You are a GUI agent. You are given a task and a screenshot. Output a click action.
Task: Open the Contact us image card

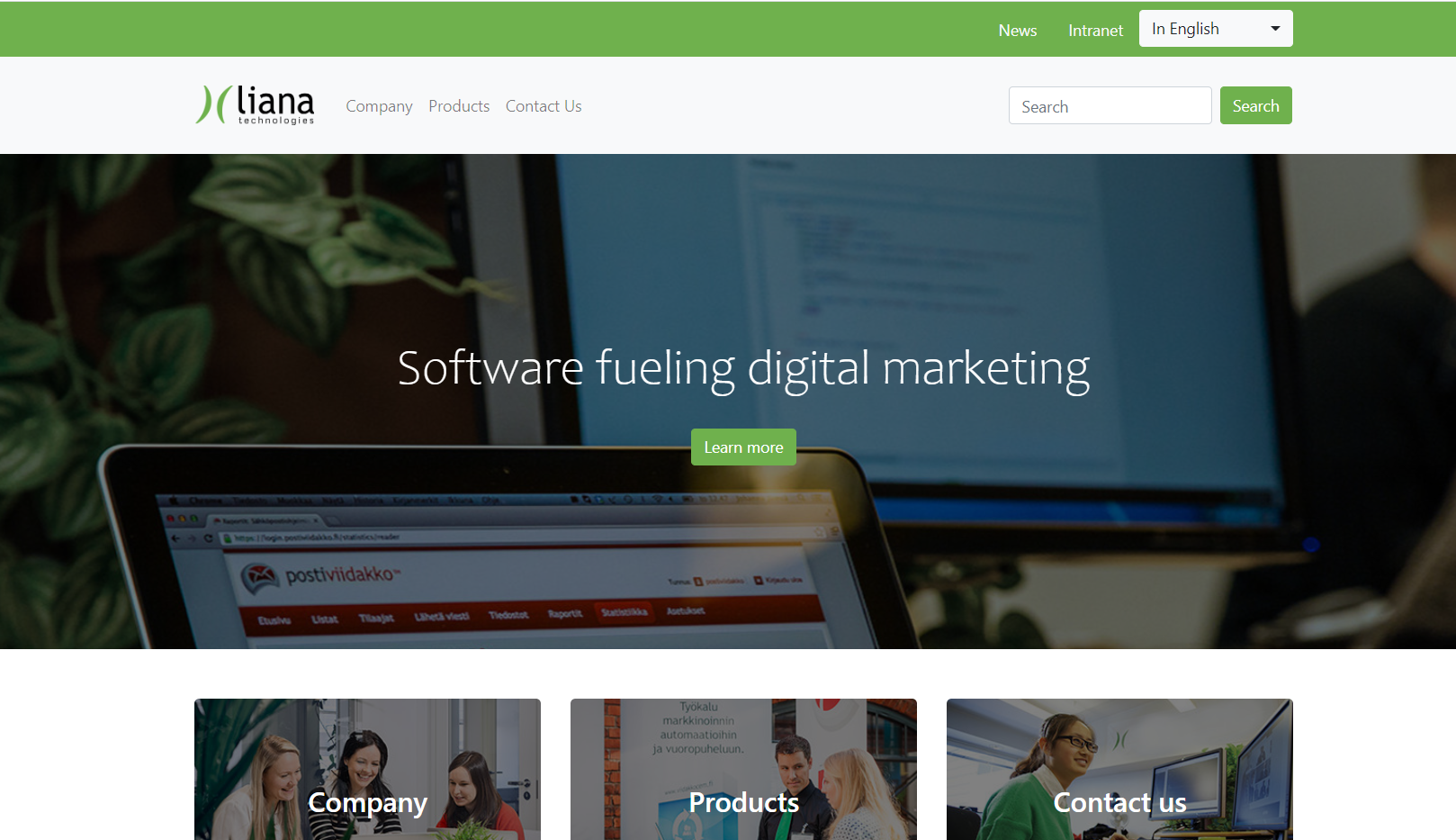click(x=1119, y=769)
